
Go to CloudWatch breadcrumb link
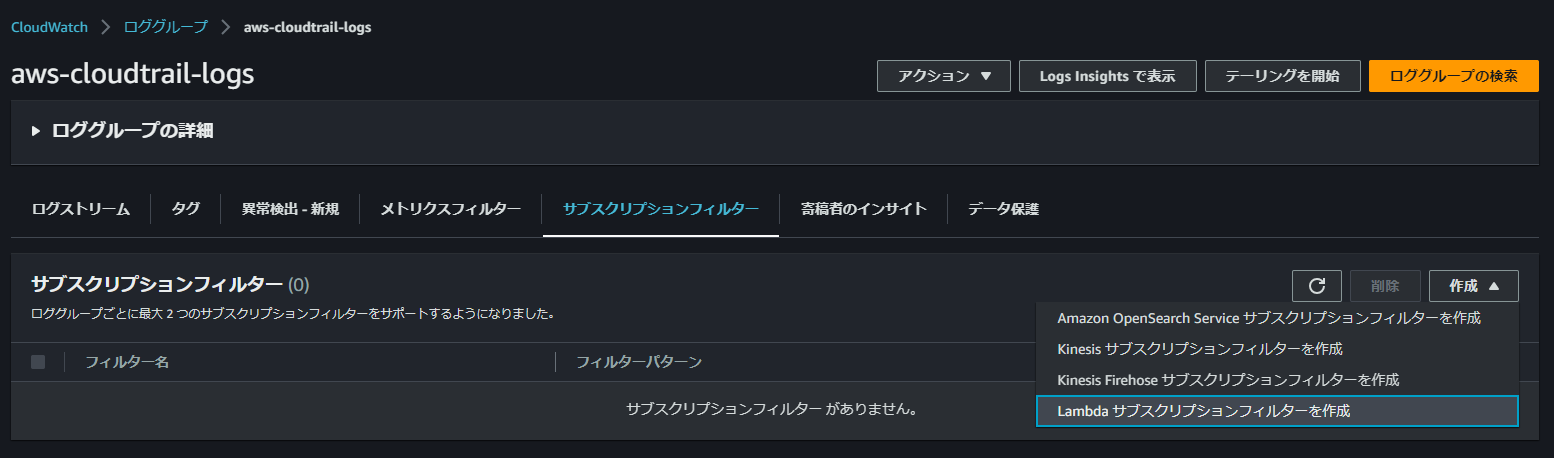tap(49, 27)
